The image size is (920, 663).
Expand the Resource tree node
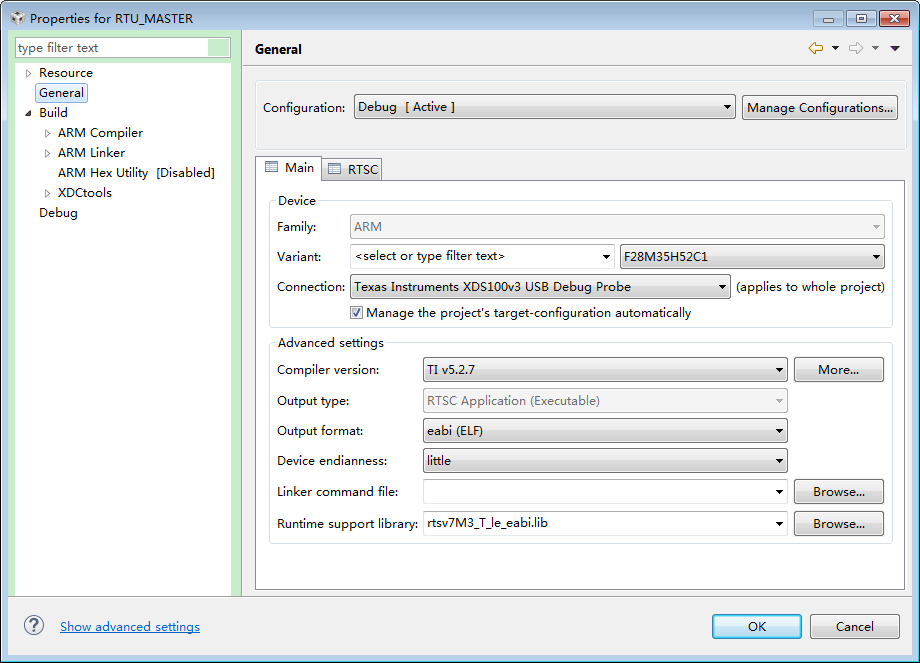[28, 73]
